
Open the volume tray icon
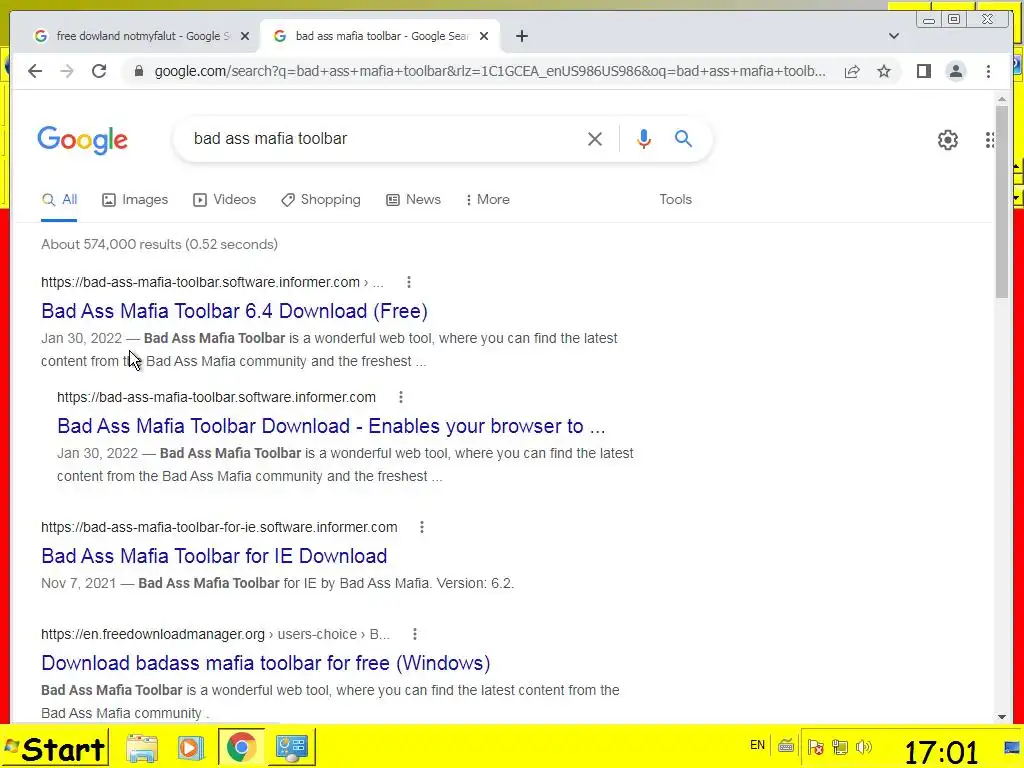(863, 746)
